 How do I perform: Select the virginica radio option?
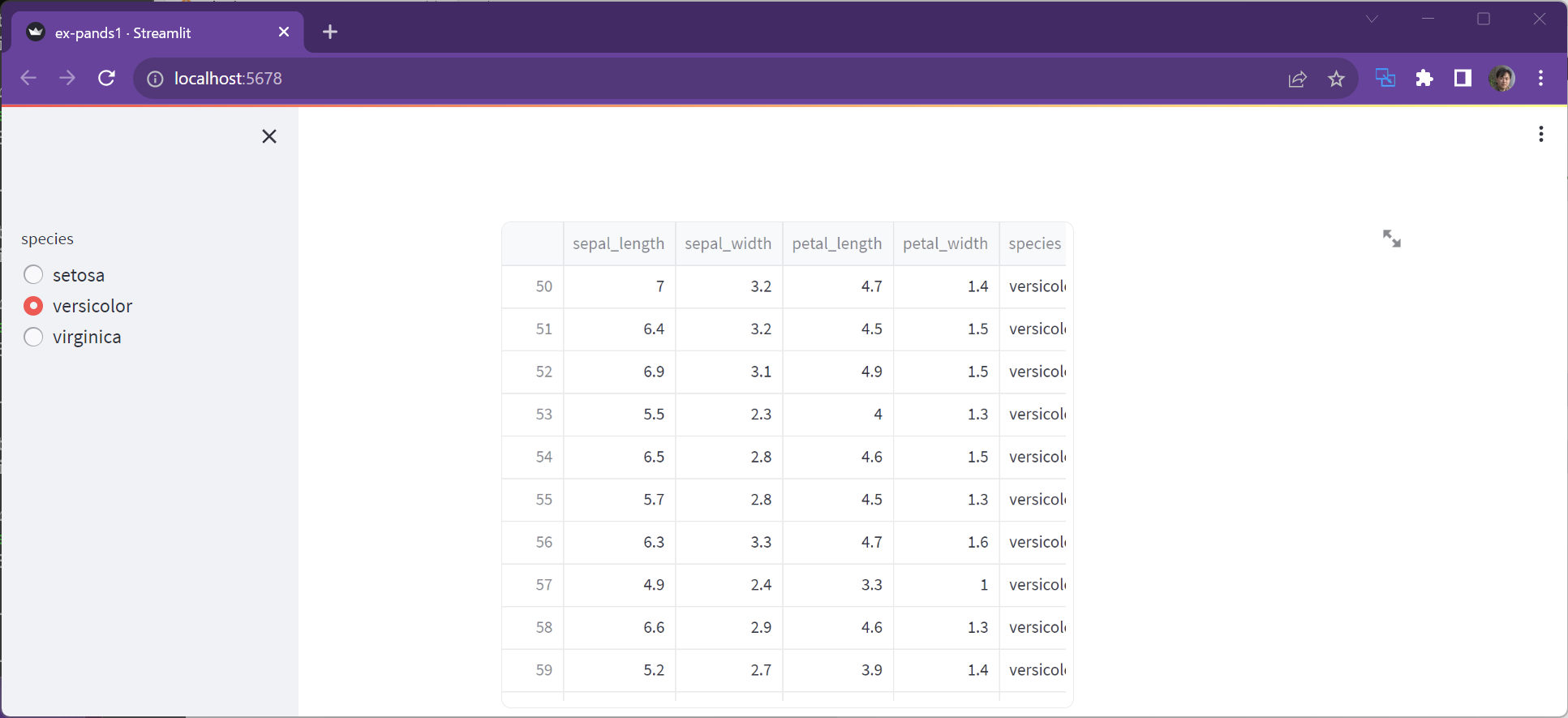[33, 337]
